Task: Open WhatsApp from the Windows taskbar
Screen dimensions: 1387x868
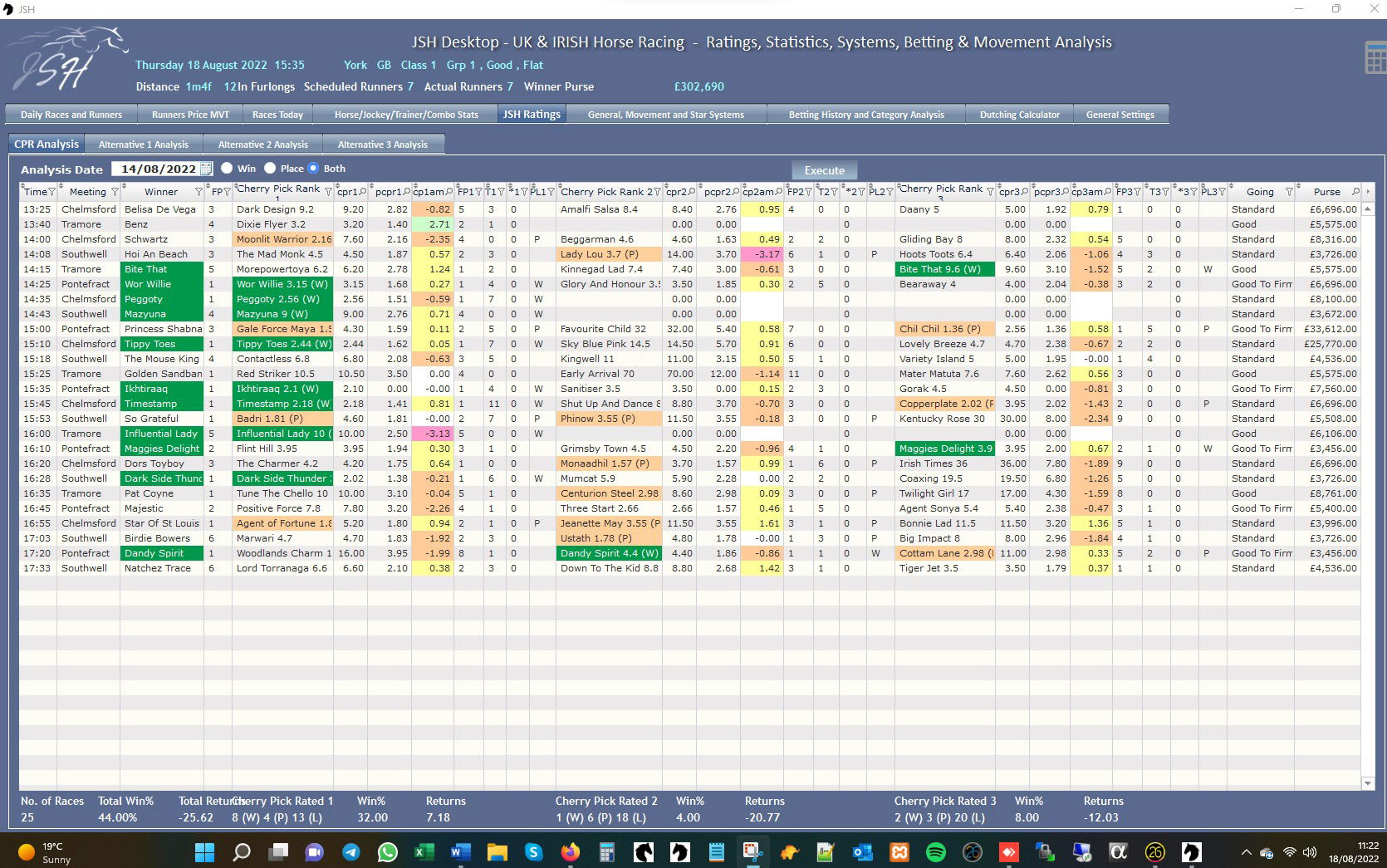Action: point(388,851)
